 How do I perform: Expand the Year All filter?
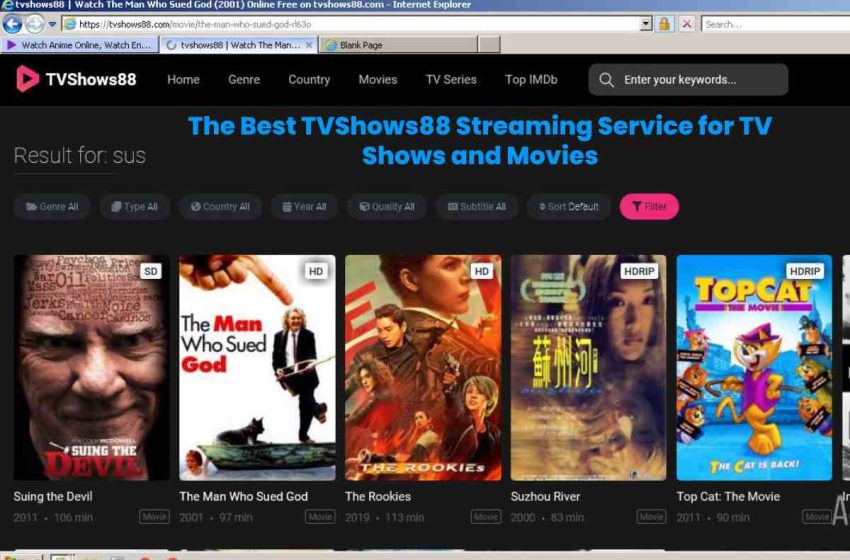(304, 207)
